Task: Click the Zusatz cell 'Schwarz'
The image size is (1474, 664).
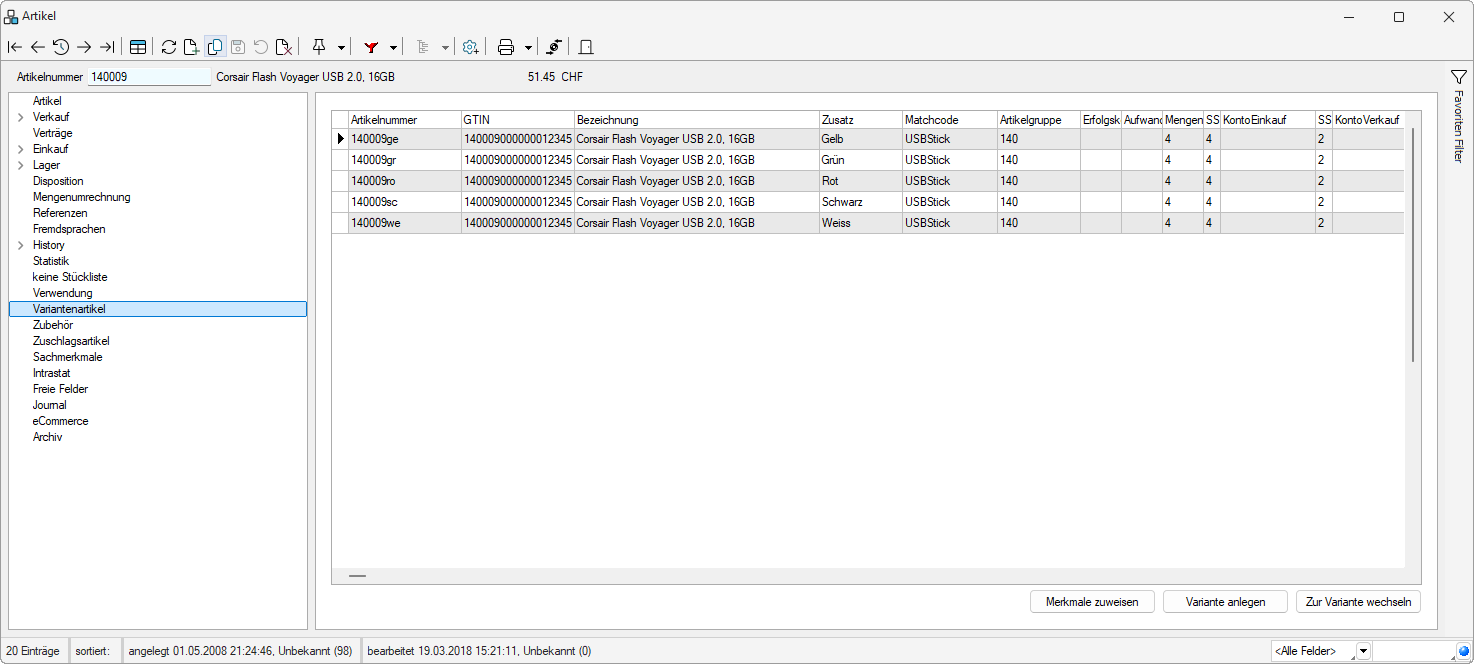Action: (860, 202)
